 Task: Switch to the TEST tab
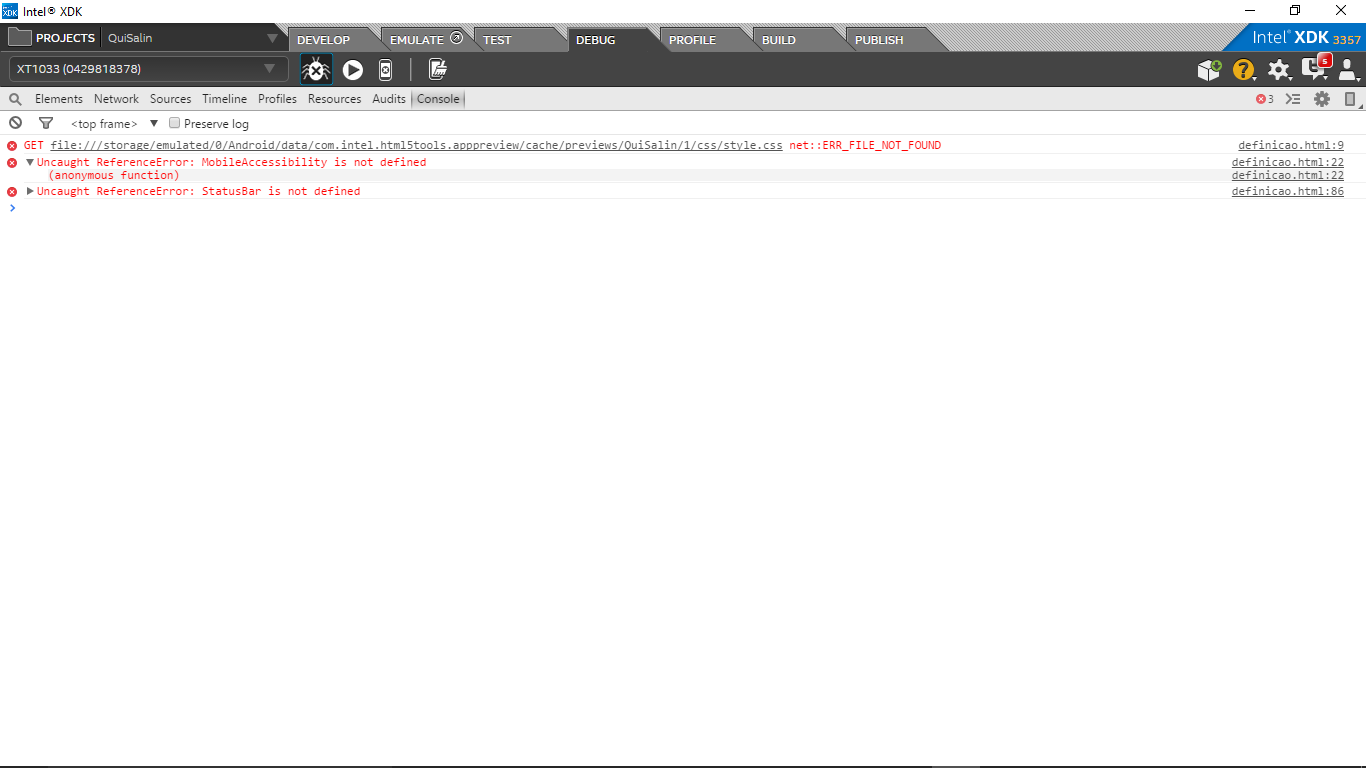(x=497, y=40)
